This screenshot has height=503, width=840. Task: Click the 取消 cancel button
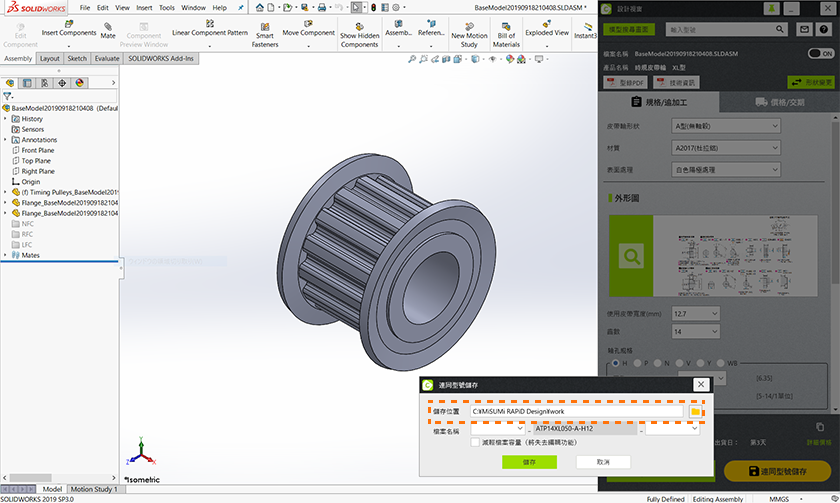point(602,462)
